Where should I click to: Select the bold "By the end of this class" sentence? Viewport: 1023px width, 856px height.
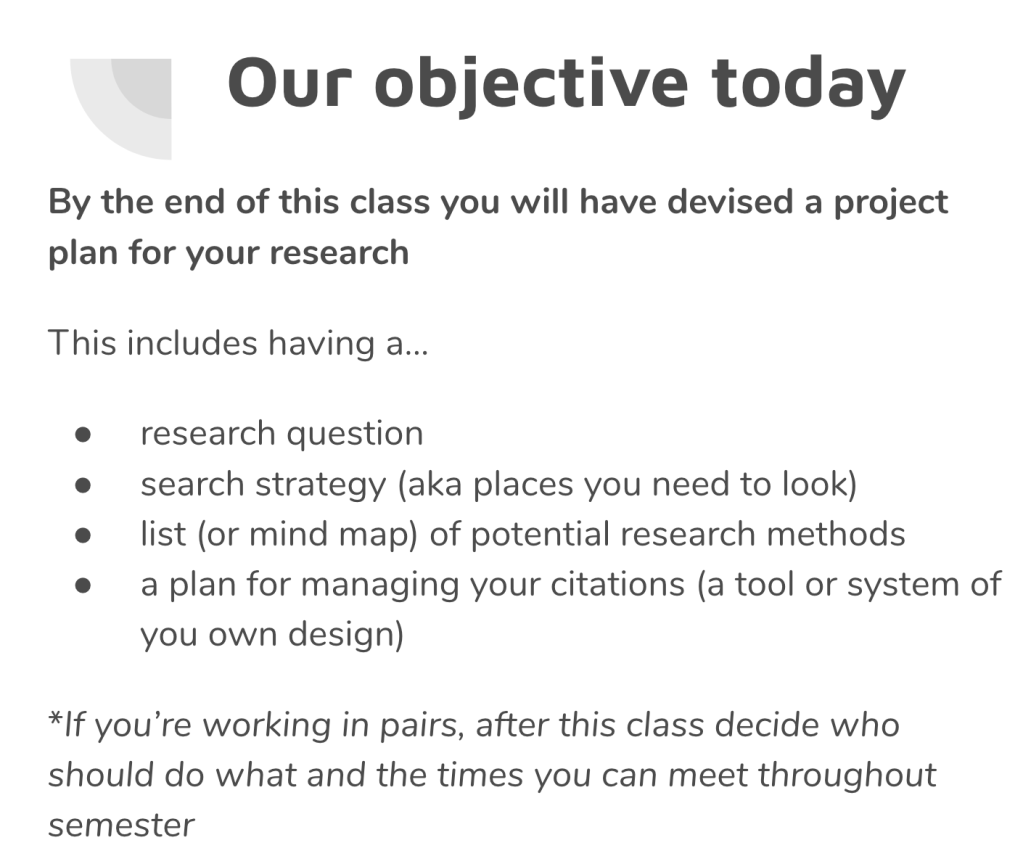point(498,203)
